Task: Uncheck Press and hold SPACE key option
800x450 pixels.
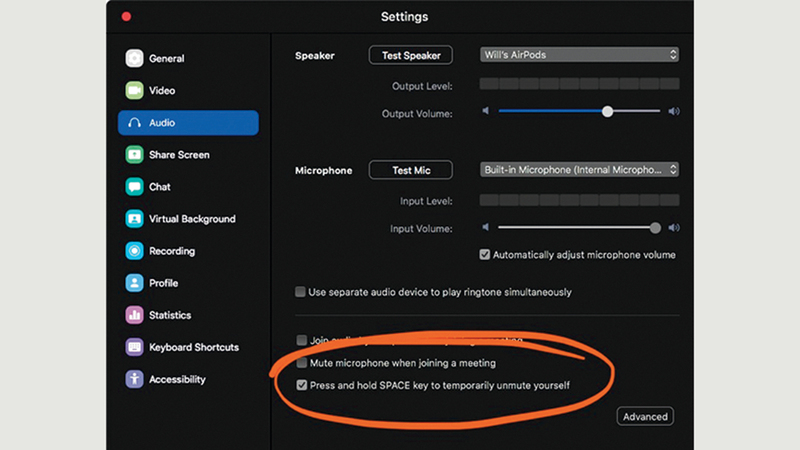Action: click(x=302, y=384)
